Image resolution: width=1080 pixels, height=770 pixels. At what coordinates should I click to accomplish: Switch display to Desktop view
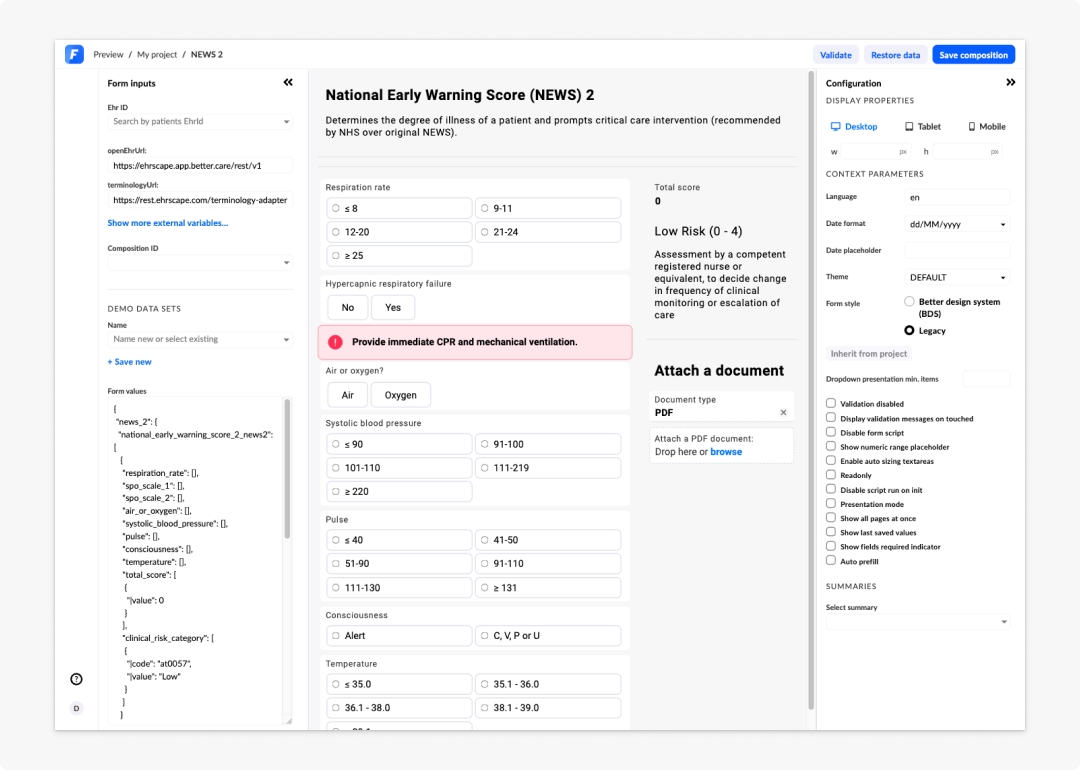854,127
